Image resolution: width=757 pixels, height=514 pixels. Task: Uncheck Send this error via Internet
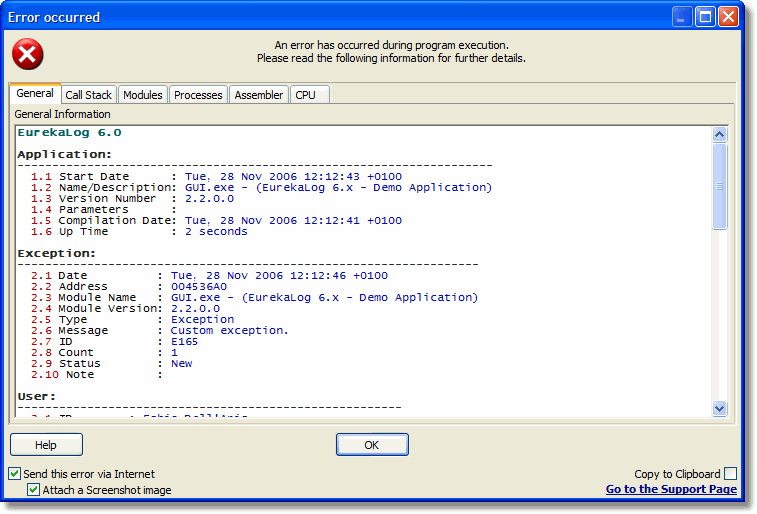coord(14,473)
